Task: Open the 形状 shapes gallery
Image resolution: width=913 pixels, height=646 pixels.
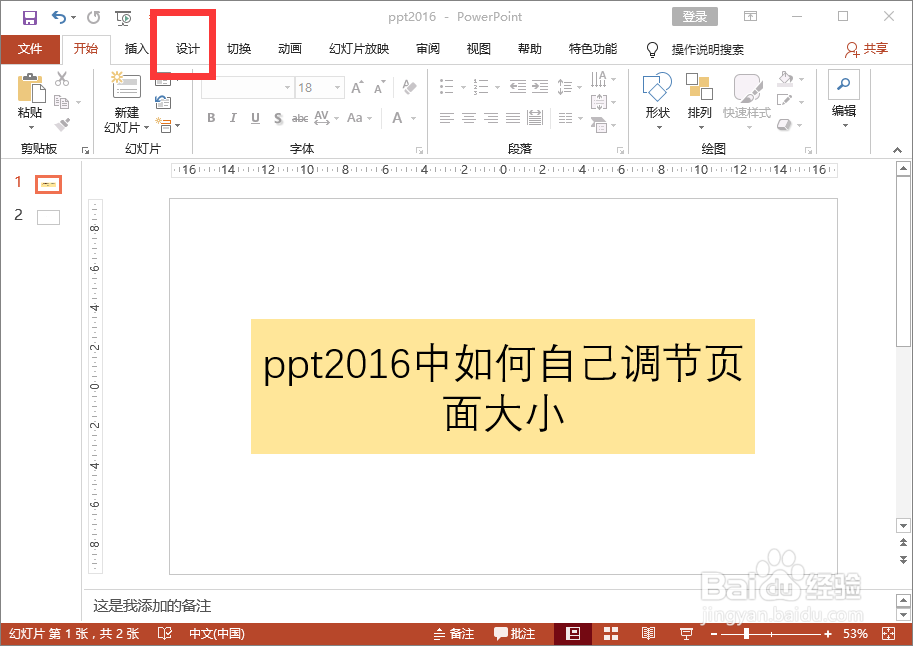Action: (x=658, y=100)
